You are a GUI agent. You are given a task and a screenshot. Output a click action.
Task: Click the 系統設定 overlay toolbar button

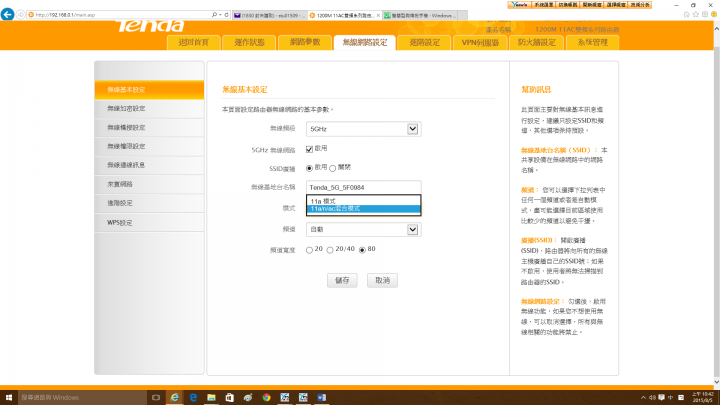pos(544,5)
